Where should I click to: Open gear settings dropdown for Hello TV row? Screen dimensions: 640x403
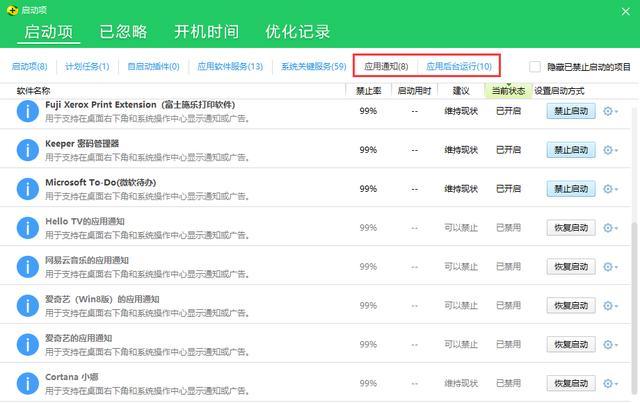611,228
